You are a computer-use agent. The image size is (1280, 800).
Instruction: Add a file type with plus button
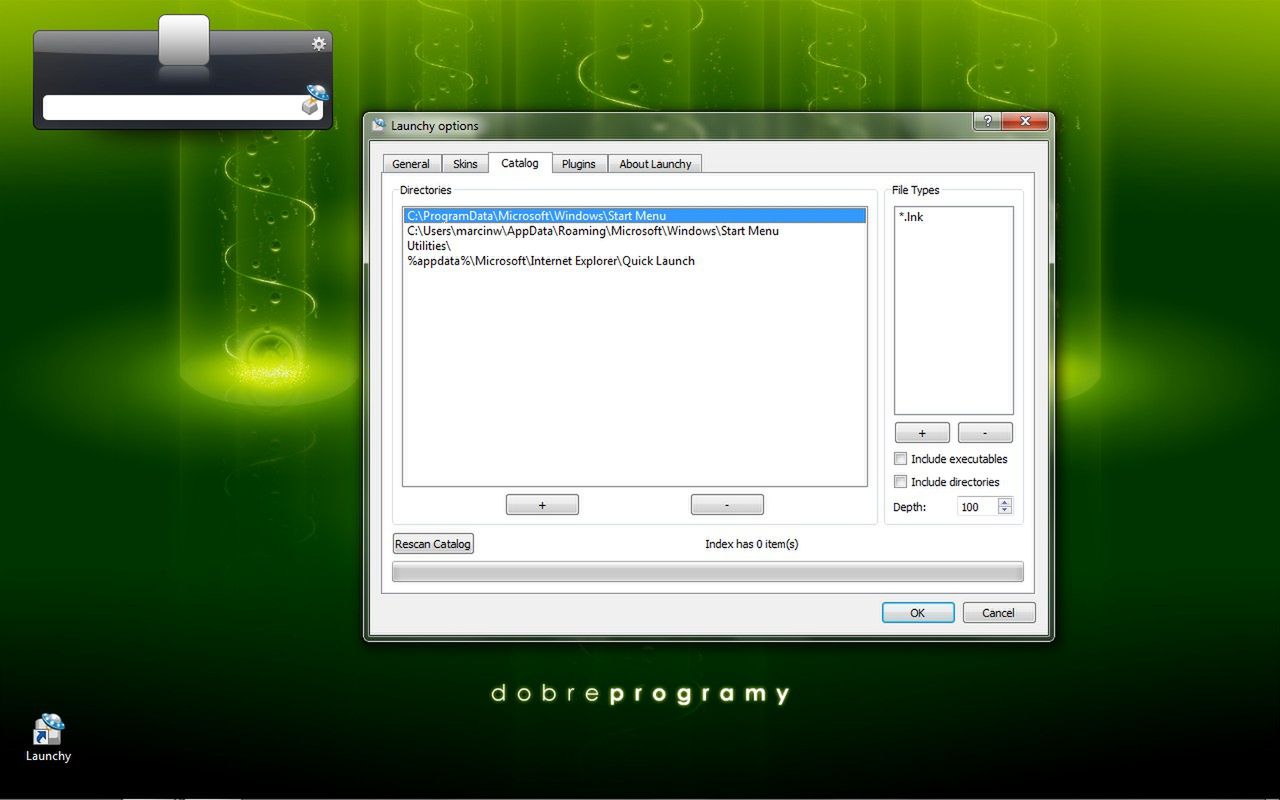point(921,433)
